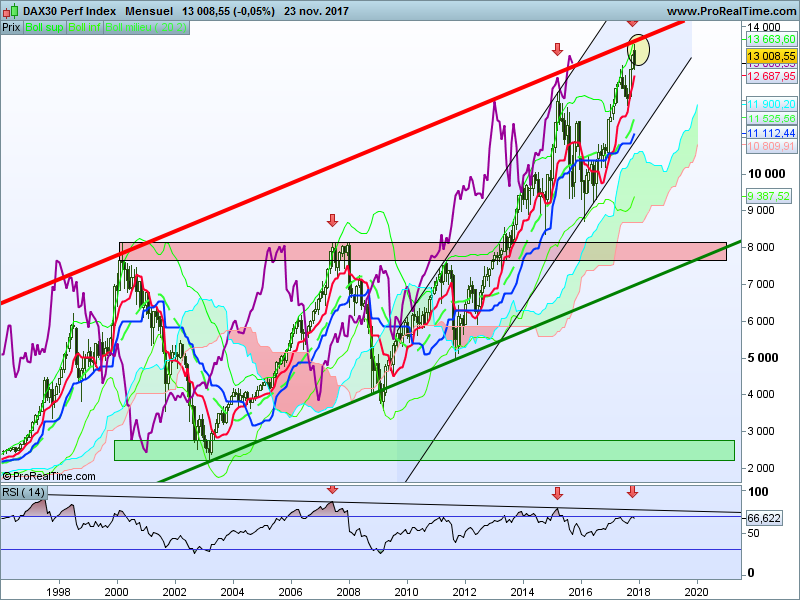
Task: Click the 13 008,55 (-0,05%) quote in title
Action: 228,11
